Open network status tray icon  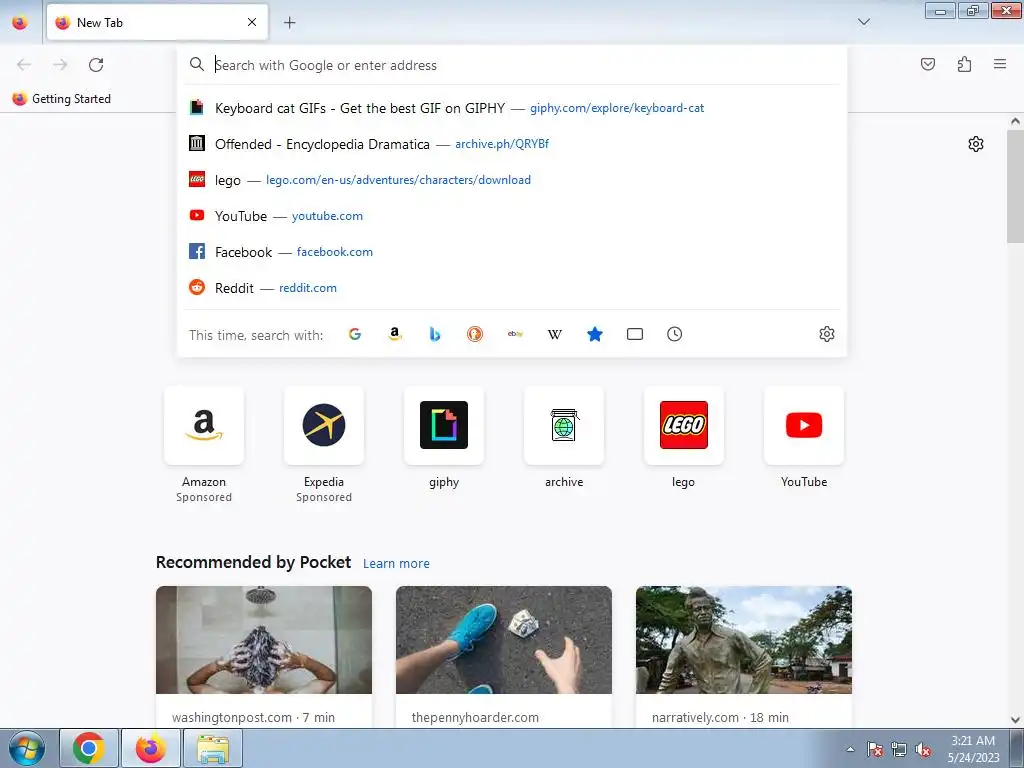tap(899, 749)
